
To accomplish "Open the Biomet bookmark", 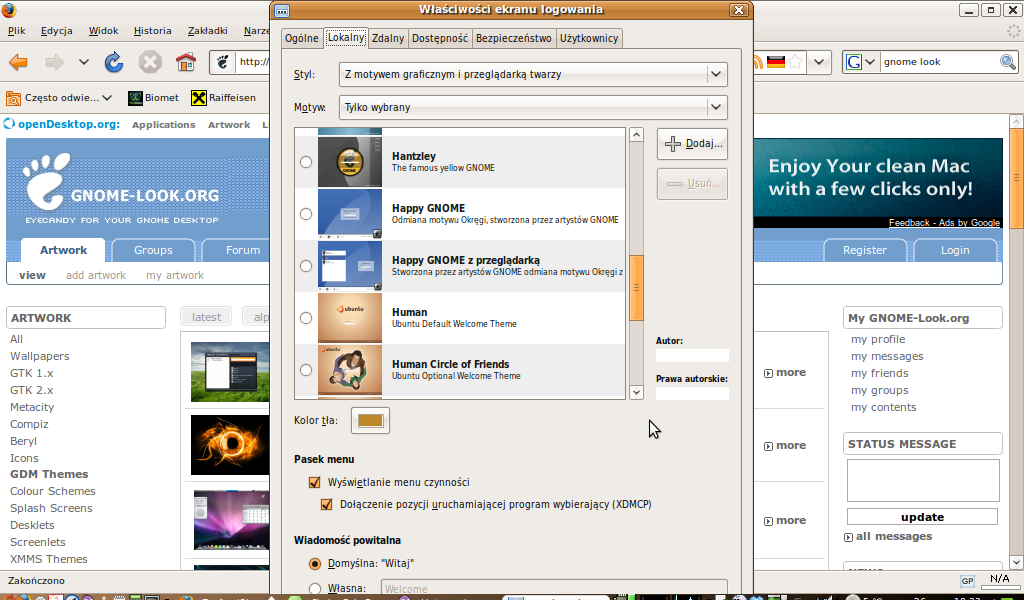I will pos(153,98).
